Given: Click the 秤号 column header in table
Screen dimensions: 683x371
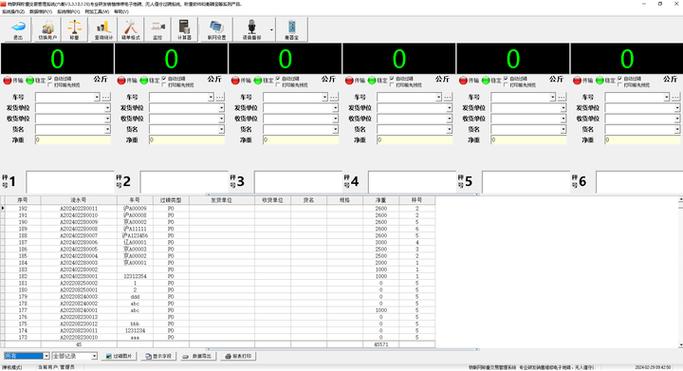Looking at the screenshot, I should (x=417, y=200).
